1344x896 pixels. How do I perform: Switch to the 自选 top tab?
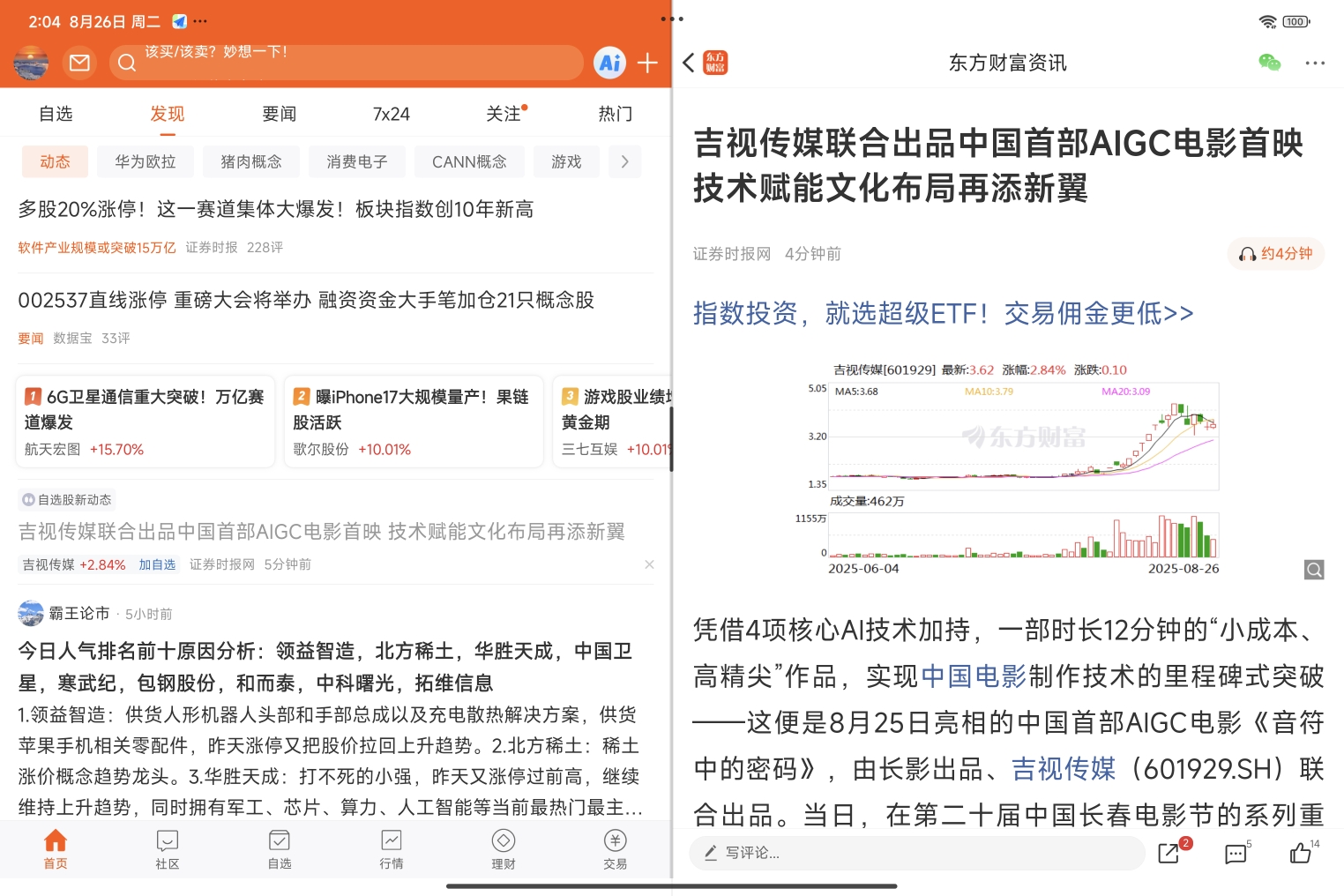click(56, 114)
